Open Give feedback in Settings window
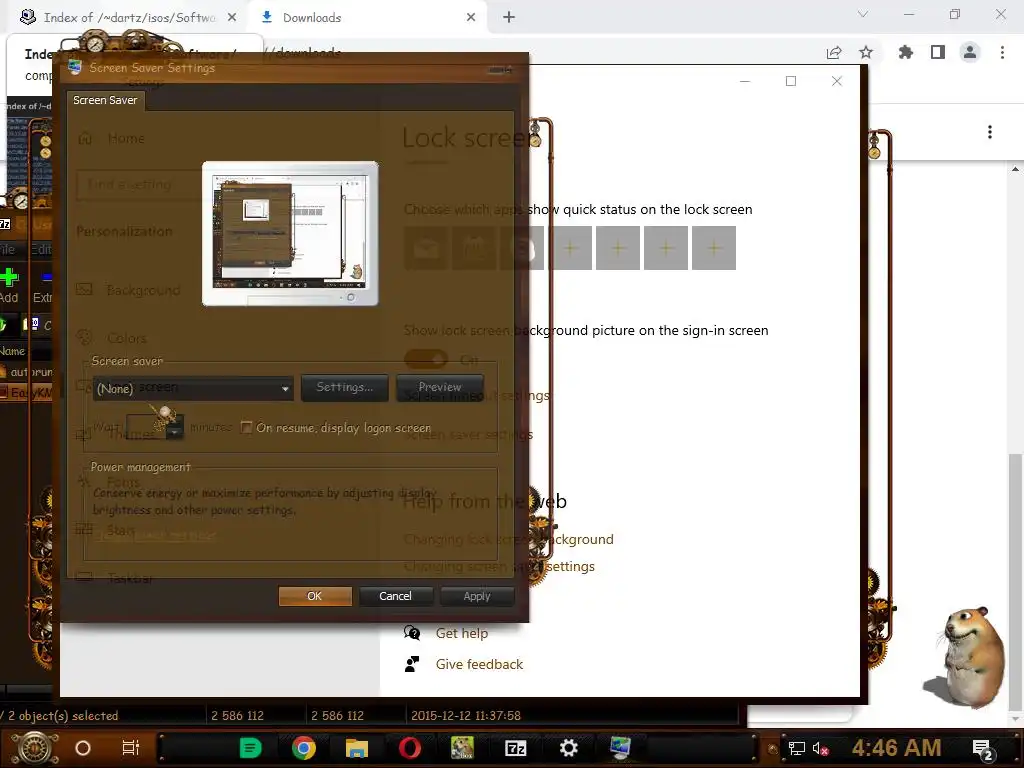Screen dimensions: 1024x768 point(479,664)
